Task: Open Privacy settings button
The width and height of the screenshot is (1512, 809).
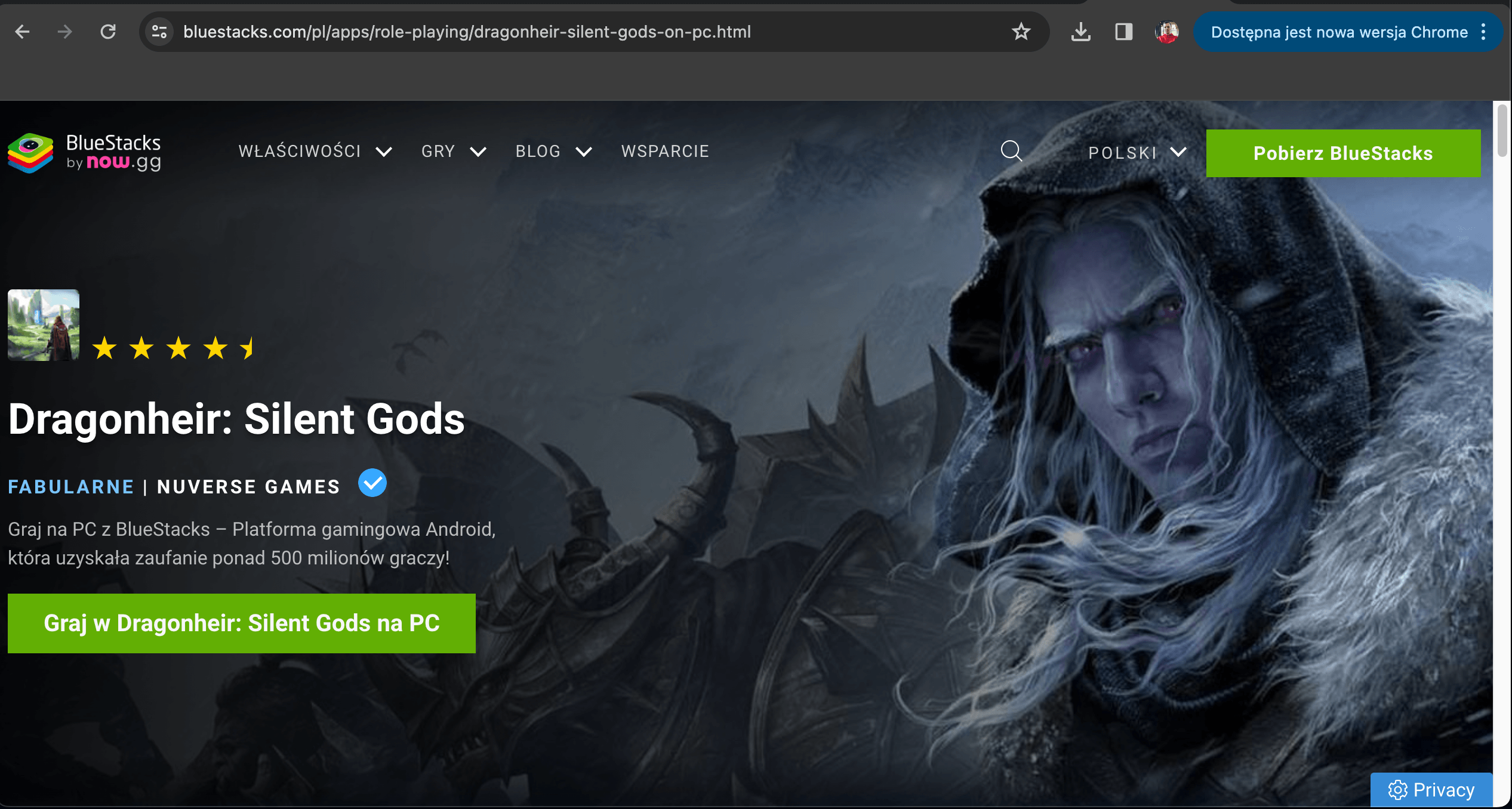Action: click(1431, 790)
